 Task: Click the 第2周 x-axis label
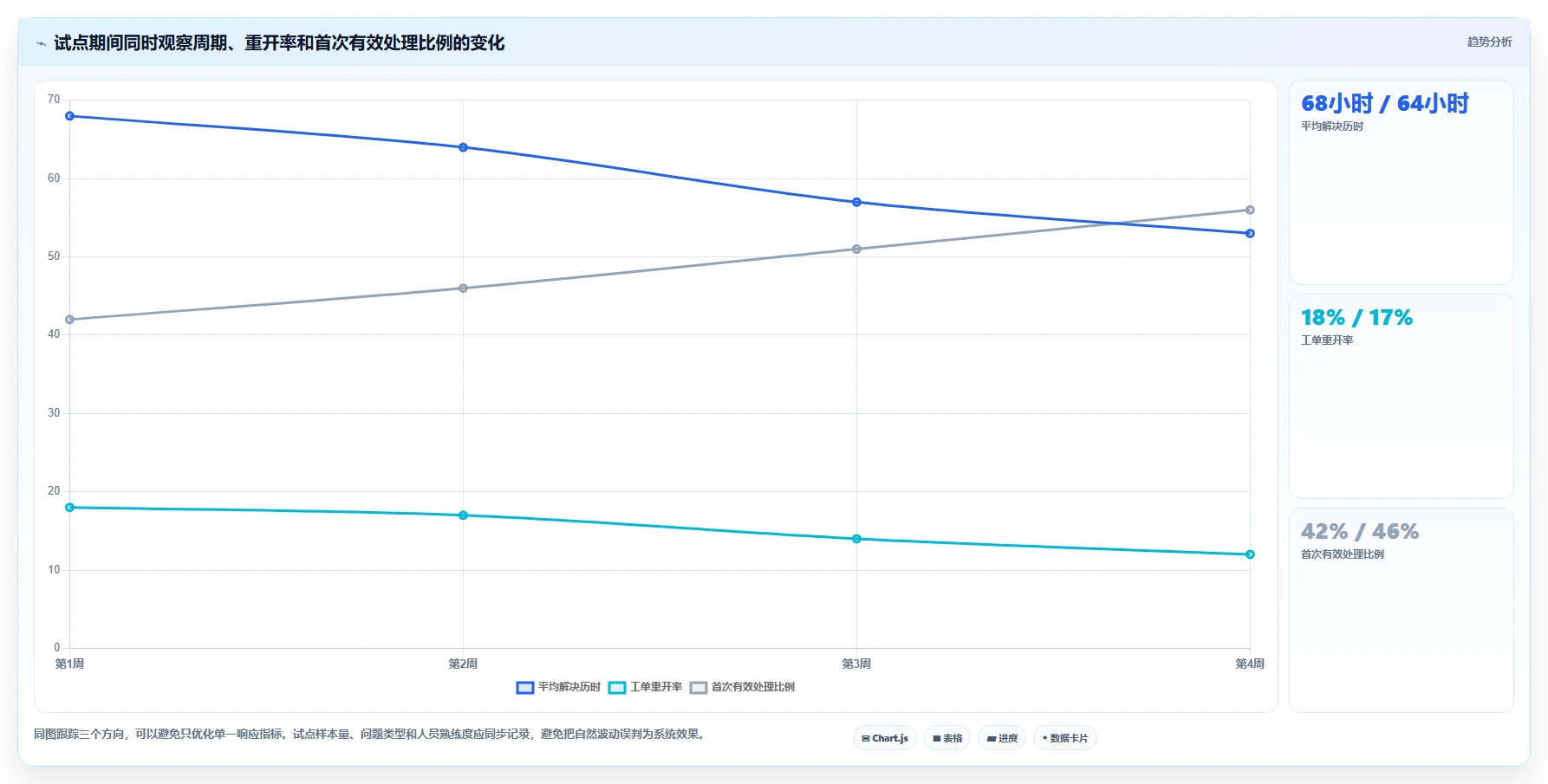click(463, 664)
